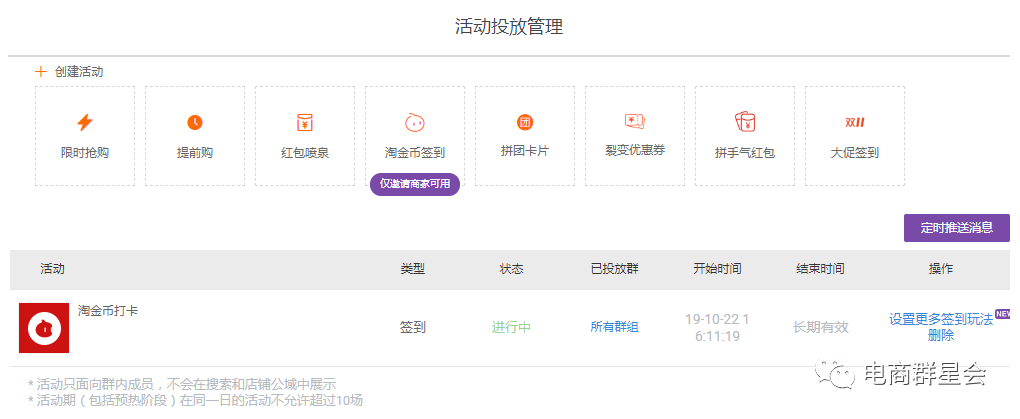Click the 定时推送消息 purple button

957,228
